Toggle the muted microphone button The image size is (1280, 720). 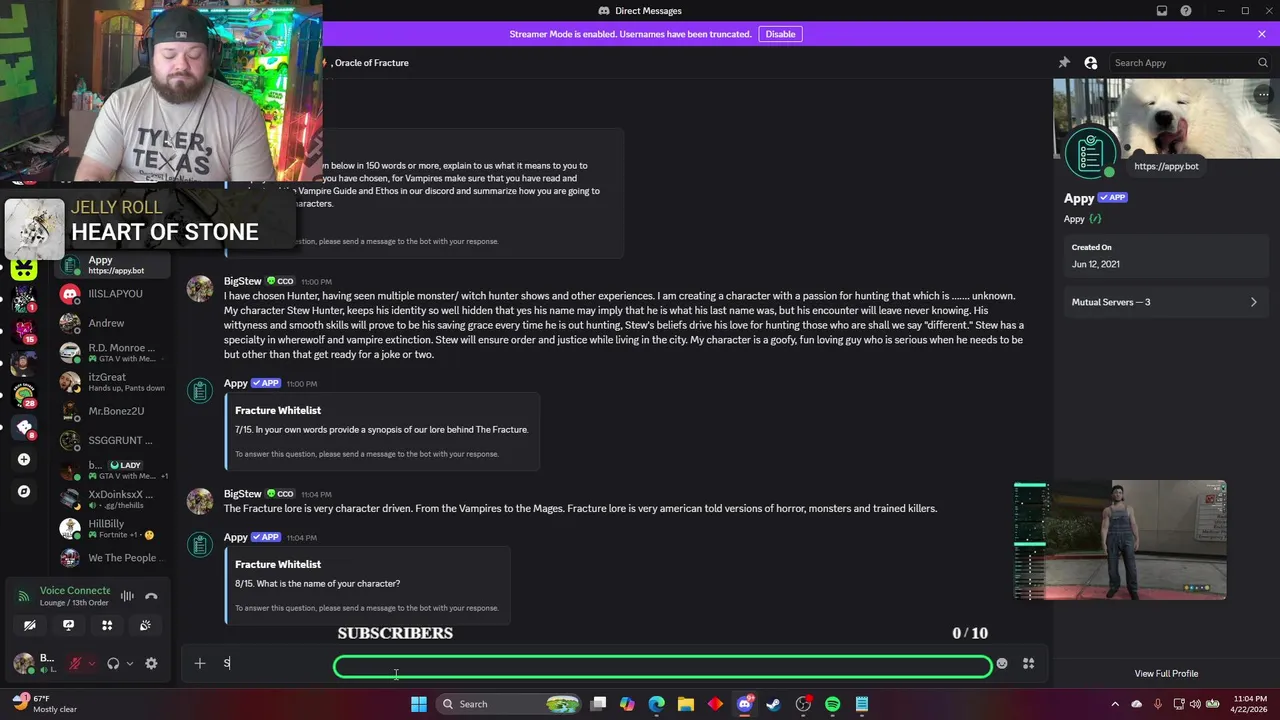[75, 663]
